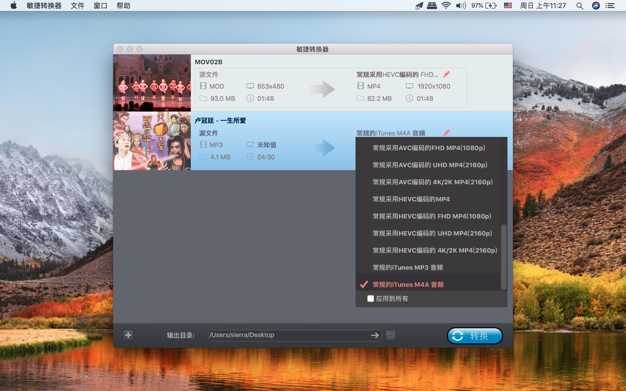Click the arrow at output path field end
Screen dimensions: 626x391
374,335
